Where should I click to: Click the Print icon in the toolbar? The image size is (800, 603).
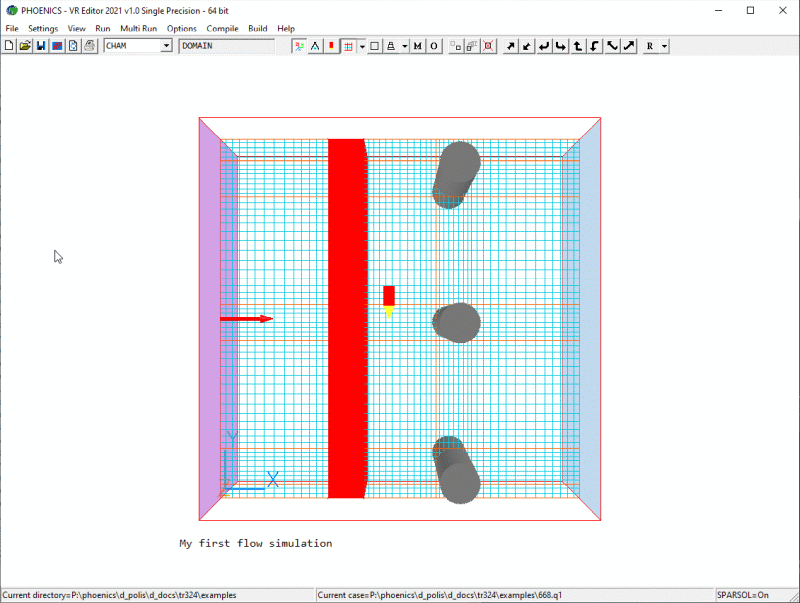[x=89, y=46]
